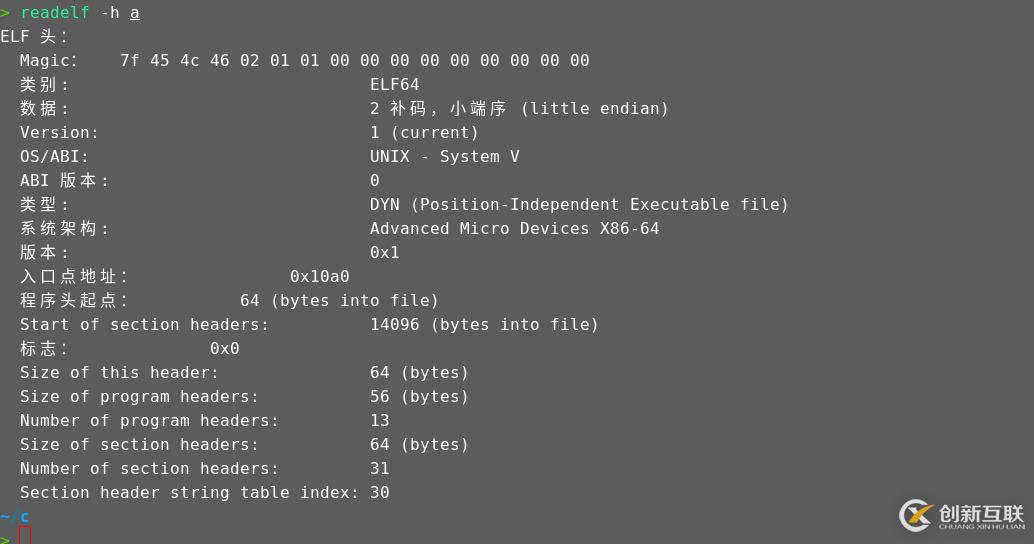Click the underlined filename 'a' argument
This screenshot has height=544, width=1034.
[135, 13]
